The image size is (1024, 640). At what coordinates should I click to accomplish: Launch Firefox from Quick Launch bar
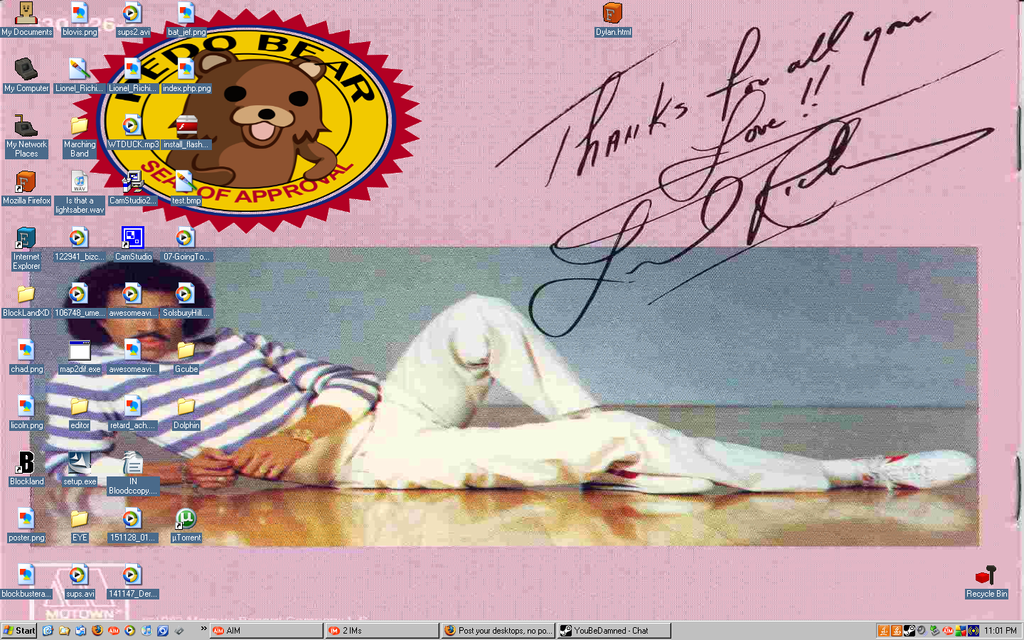[x=97, y=631]
